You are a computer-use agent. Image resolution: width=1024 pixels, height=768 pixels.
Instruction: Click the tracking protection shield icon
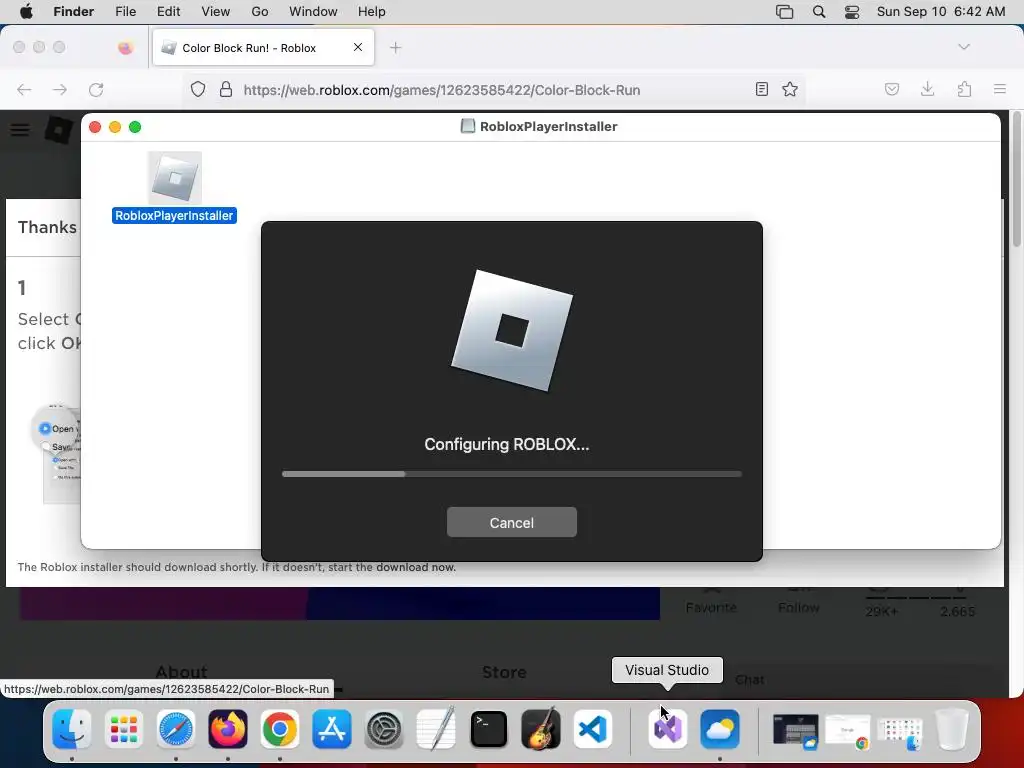(198, 89)
